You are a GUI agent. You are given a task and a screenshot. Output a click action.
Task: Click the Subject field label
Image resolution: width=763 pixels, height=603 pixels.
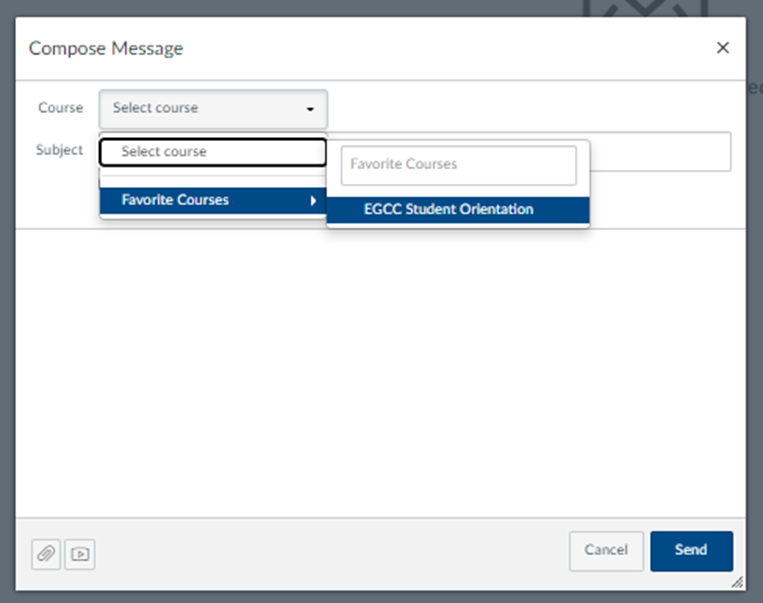coord(59,150)
